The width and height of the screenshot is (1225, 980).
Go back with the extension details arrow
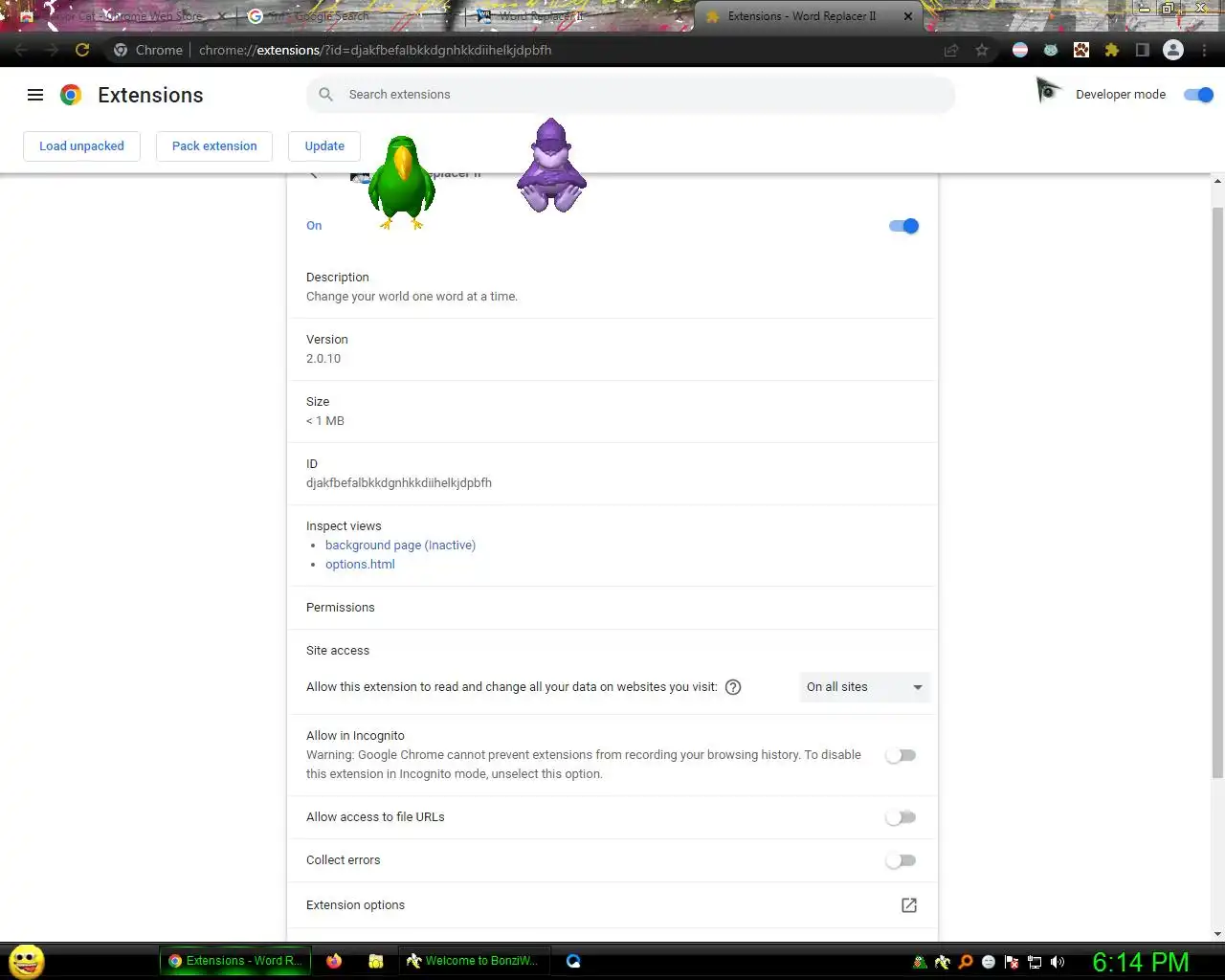313,175
